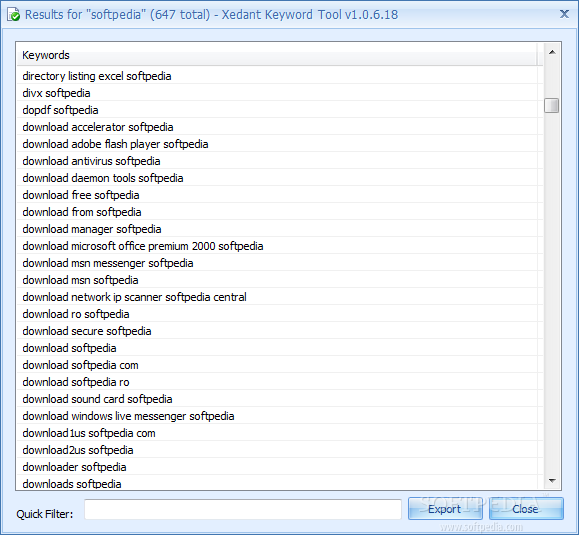Screen dimensions: 579x535
Task: Click the vertical scrollbar thumb
Action: pyautogui.click(x=552, y=105)
